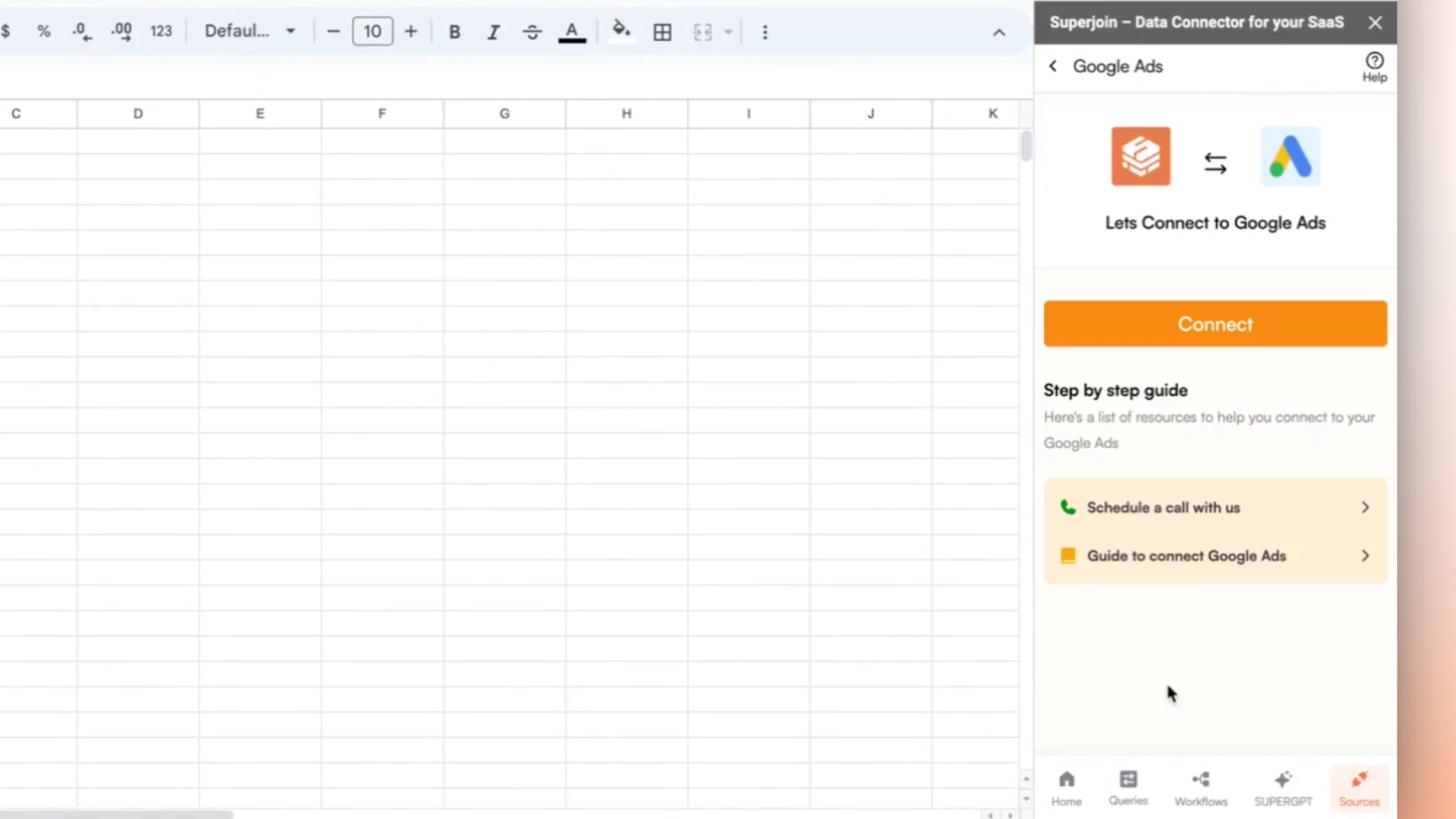
Task: Click the Google Ads logo
Action: pyautogui.click(x=1290, y=156)
